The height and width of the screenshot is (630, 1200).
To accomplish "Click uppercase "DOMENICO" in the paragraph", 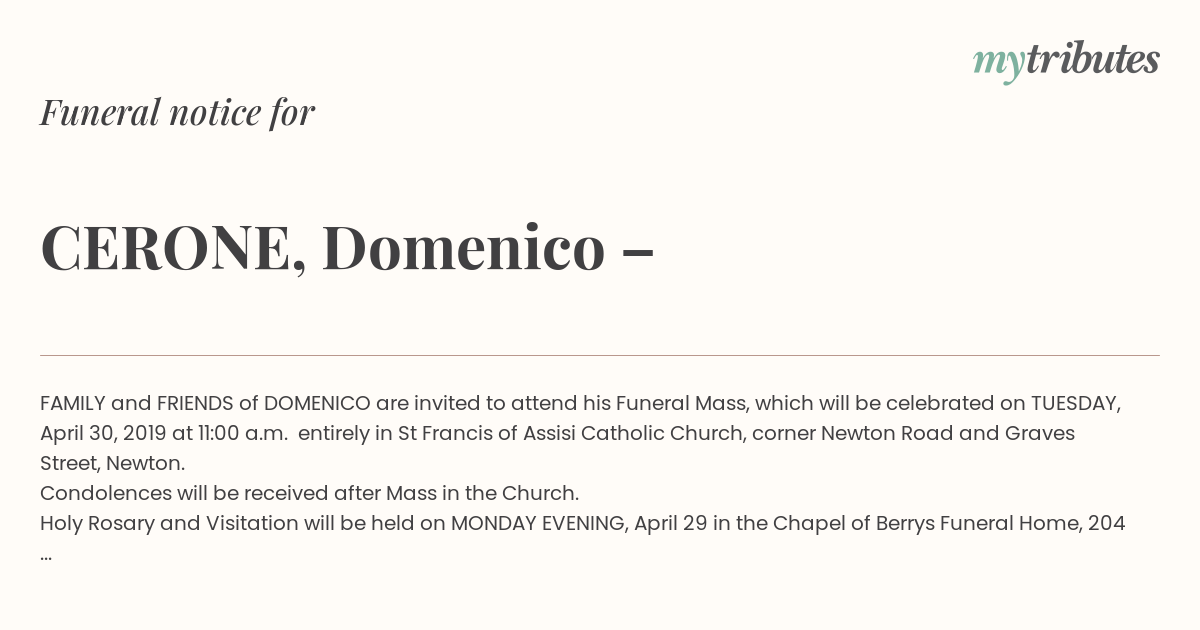I will click(x=317, y=404).
